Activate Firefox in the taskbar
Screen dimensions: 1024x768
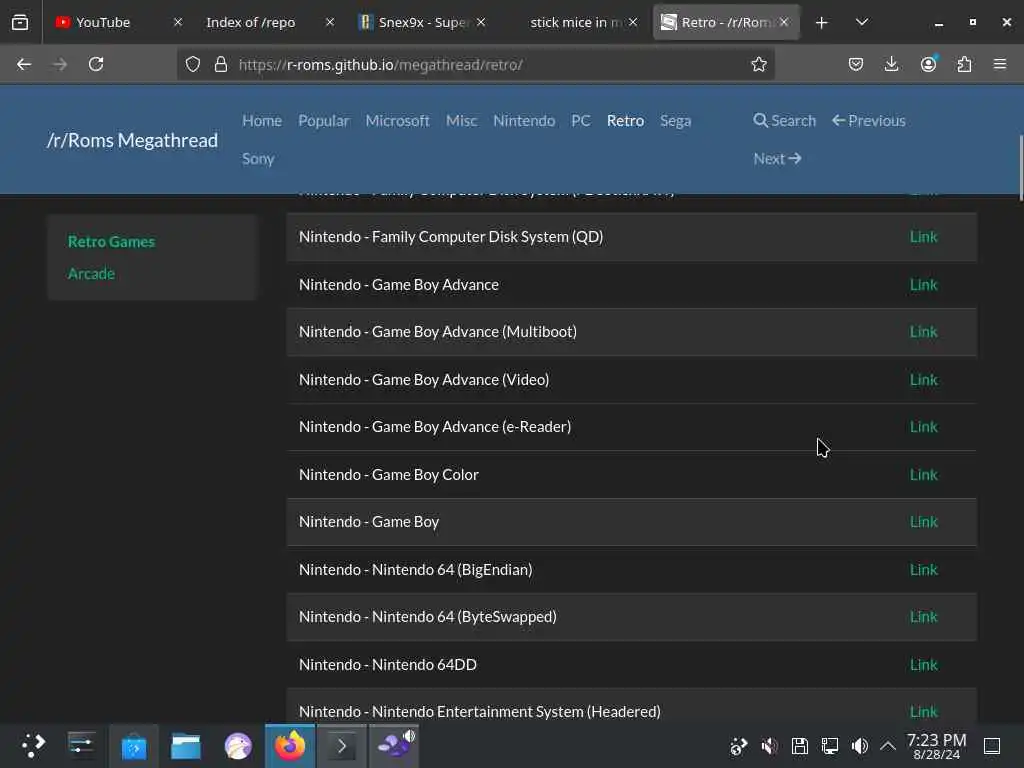pos(290,745)
